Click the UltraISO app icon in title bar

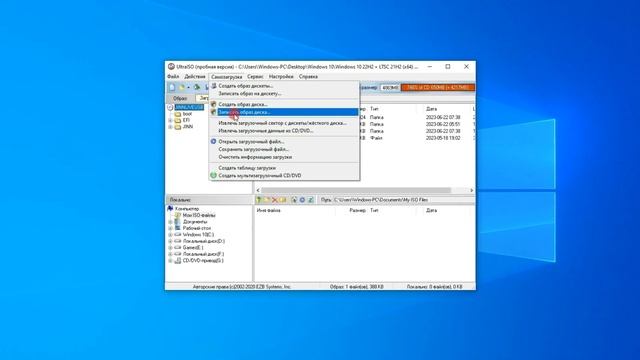[171, 67]
